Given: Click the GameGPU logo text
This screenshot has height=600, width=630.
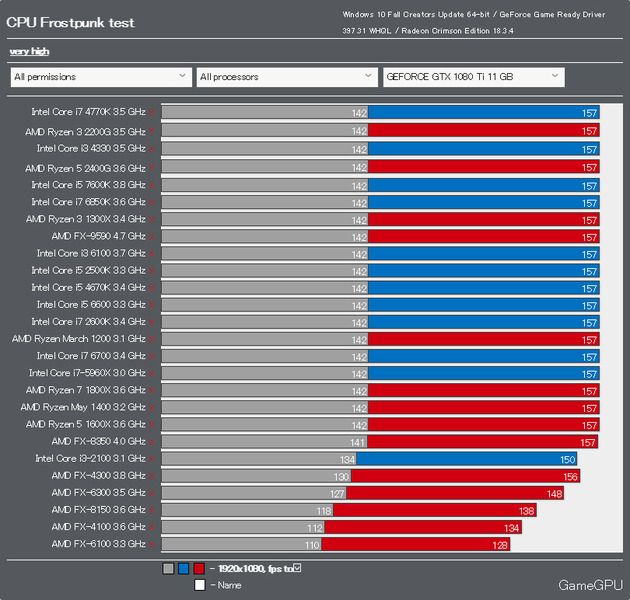Looking at the screenshot, I should [x=590, y=585].
